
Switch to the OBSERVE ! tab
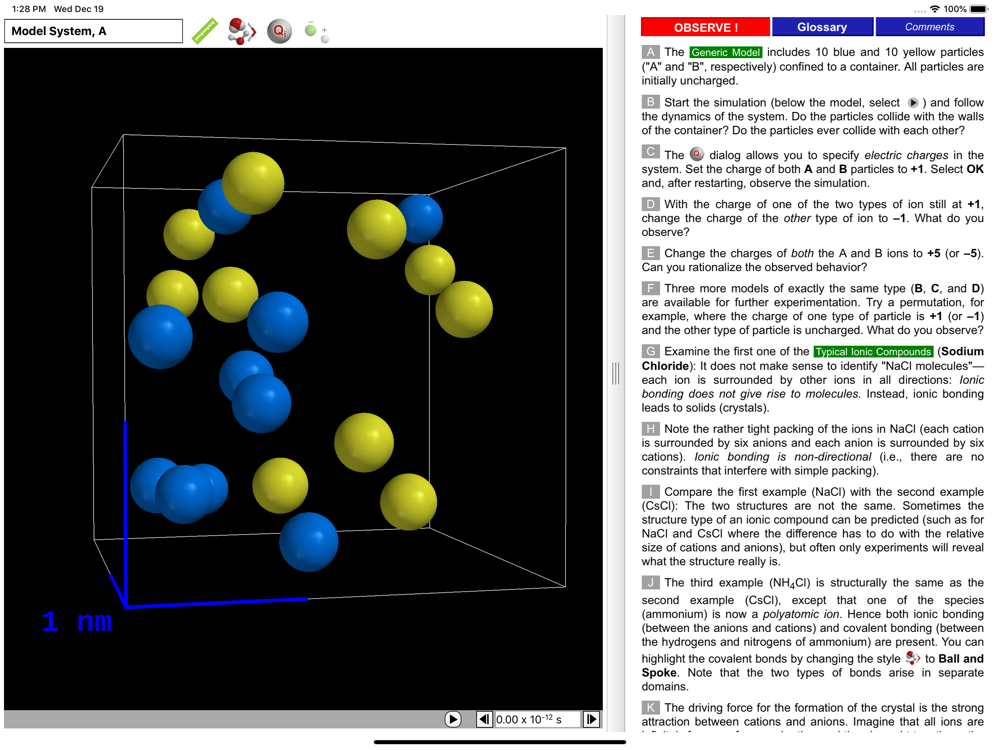tap(705, 27)
